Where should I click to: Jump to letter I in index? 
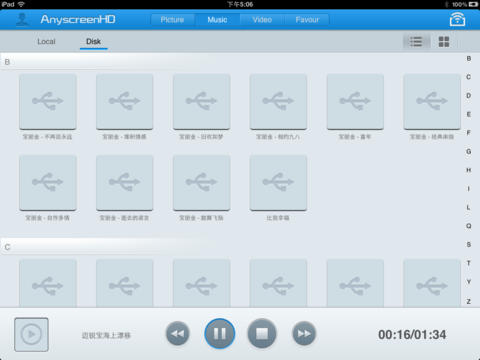pyautogui.click(x=469, y=189)
